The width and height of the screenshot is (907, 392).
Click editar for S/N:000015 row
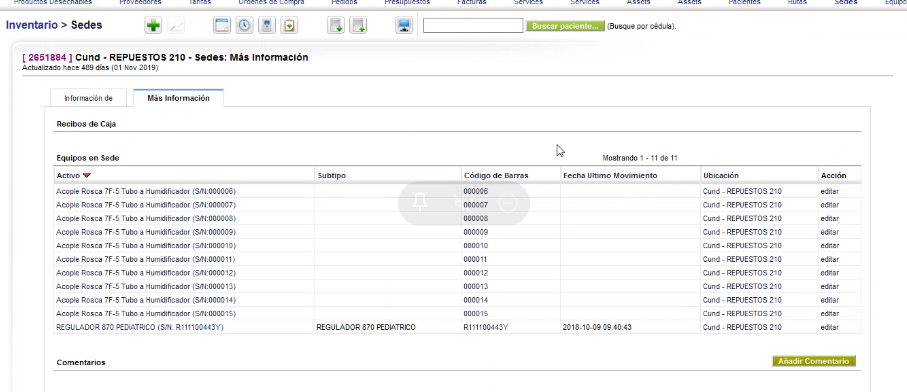829,314
